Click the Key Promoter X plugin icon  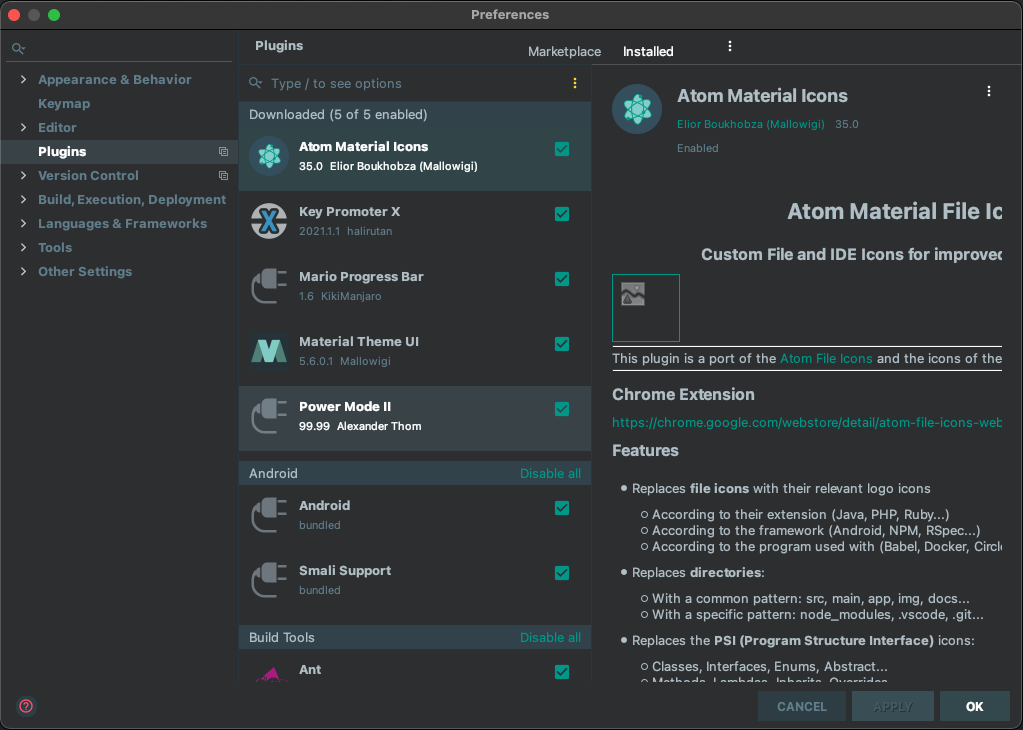[x=269, y=221]
